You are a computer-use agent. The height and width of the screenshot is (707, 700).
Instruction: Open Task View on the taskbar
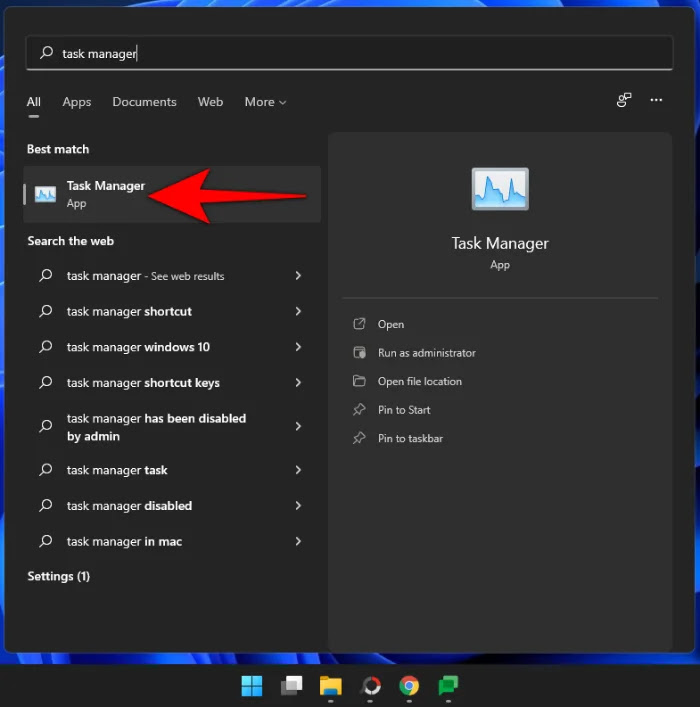(291, 686)
